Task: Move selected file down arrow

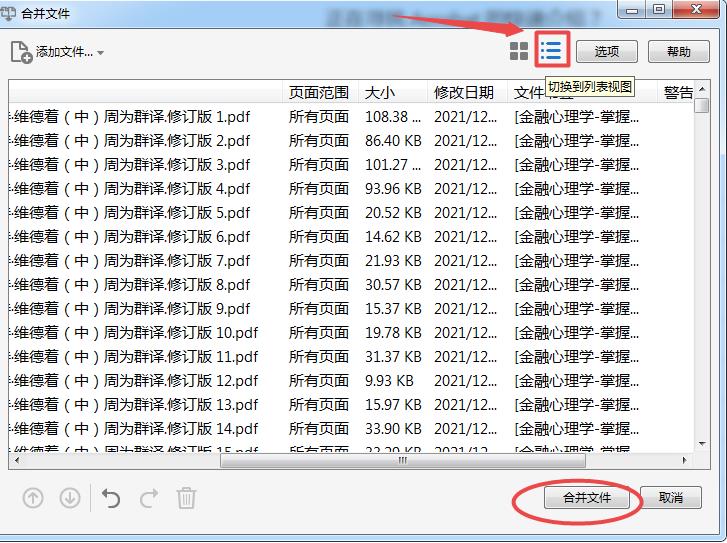Action: click(x=70, y=497)
